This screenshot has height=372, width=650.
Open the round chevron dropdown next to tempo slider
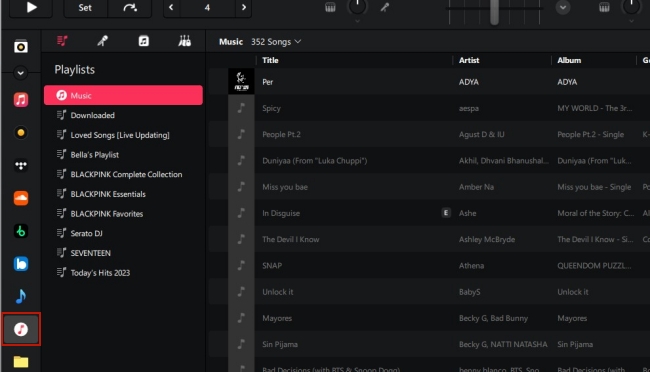563,7
